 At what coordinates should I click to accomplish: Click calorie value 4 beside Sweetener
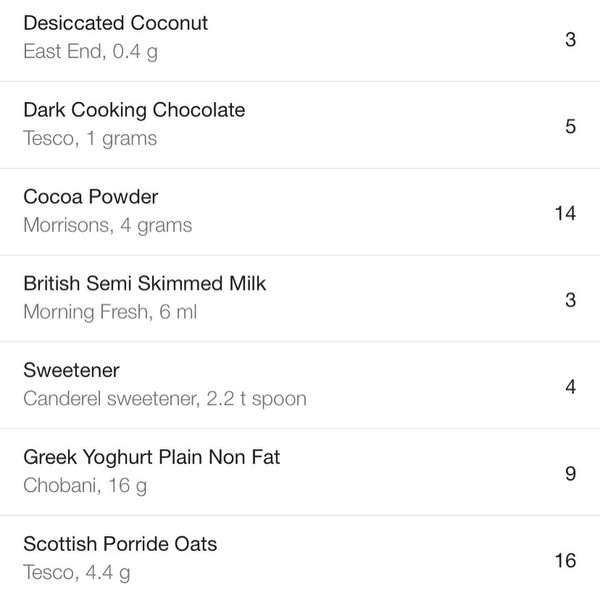(570, 387)
